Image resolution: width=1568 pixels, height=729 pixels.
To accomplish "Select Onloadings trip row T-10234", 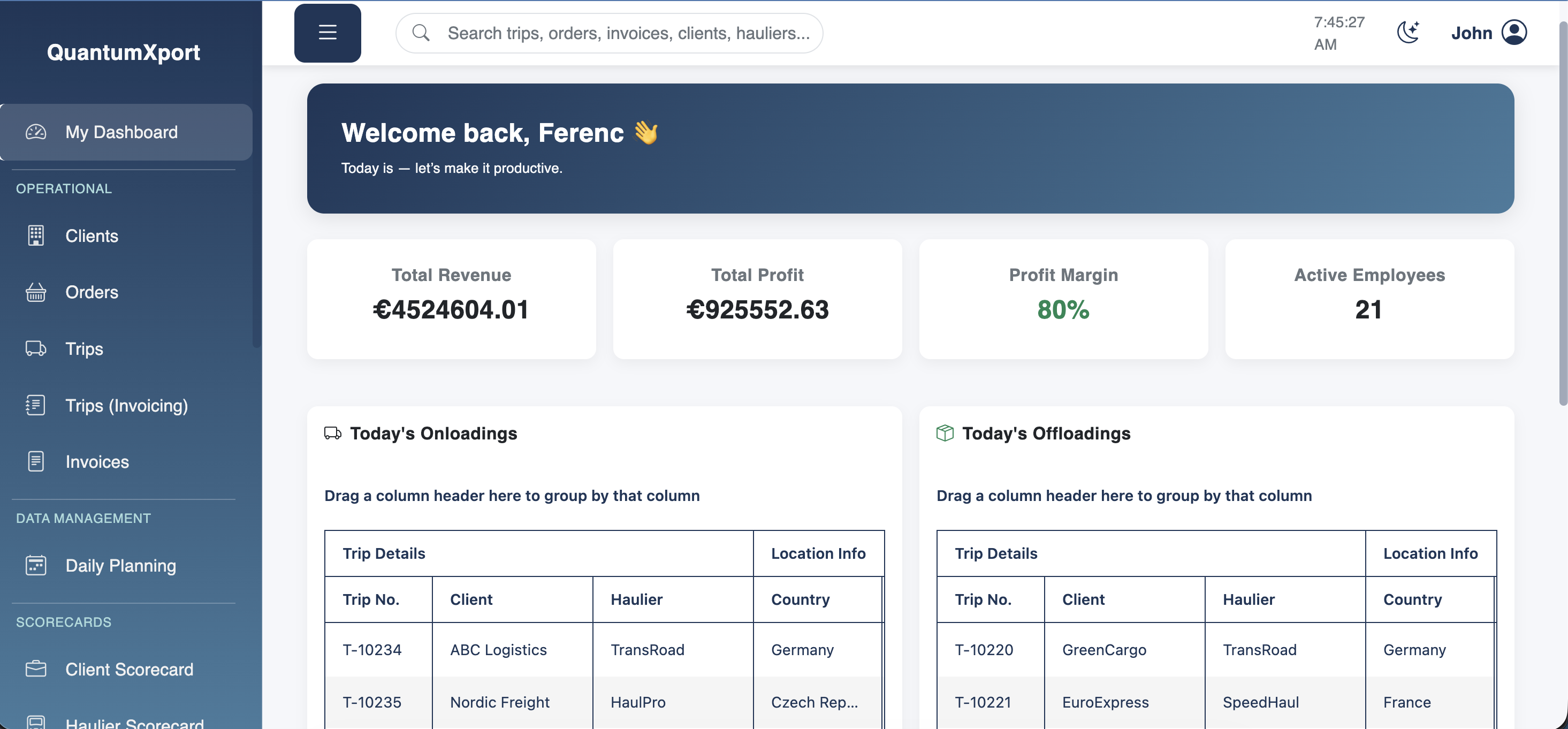I will tap(372, 650).
